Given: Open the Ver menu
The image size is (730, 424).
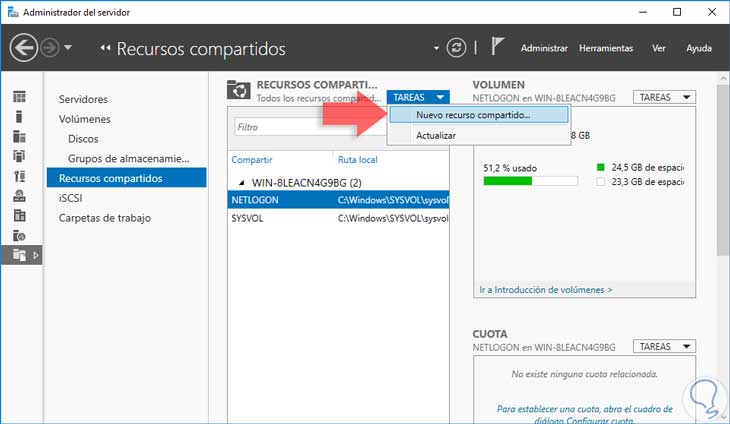Looking at the screenshot, I should point(658,48).
